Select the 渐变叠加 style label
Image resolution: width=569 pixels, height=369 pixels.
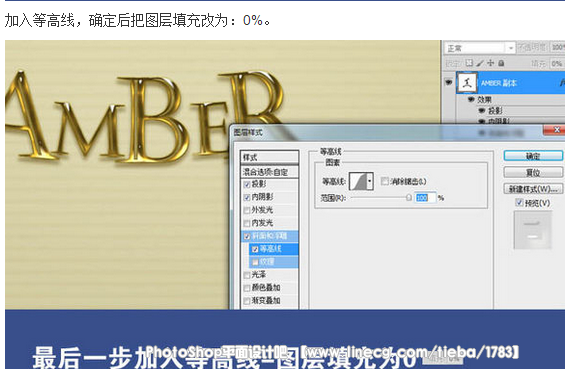tap(266, 300)
